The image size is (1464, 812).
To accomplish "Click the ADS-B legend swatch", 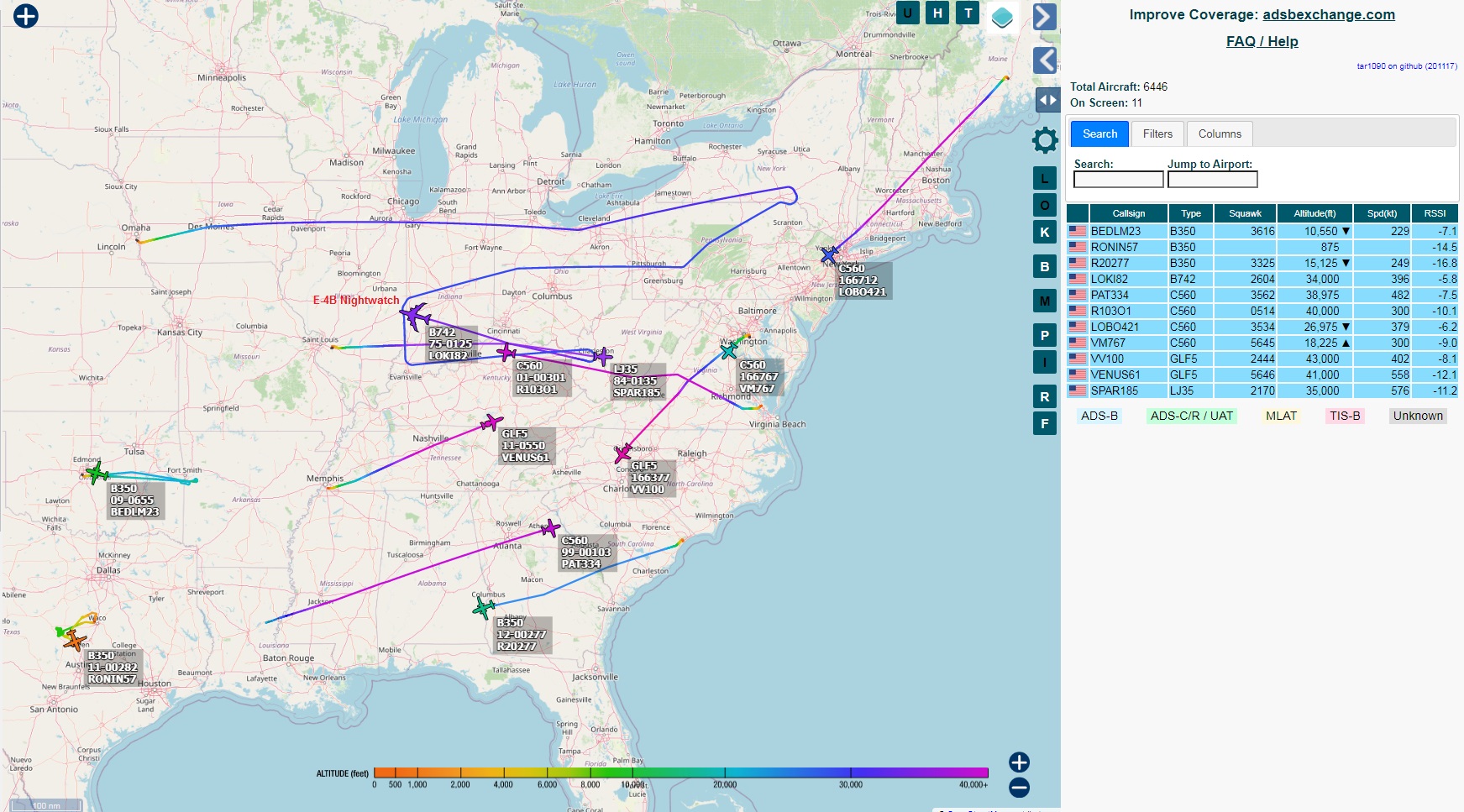I will 1099,416.
